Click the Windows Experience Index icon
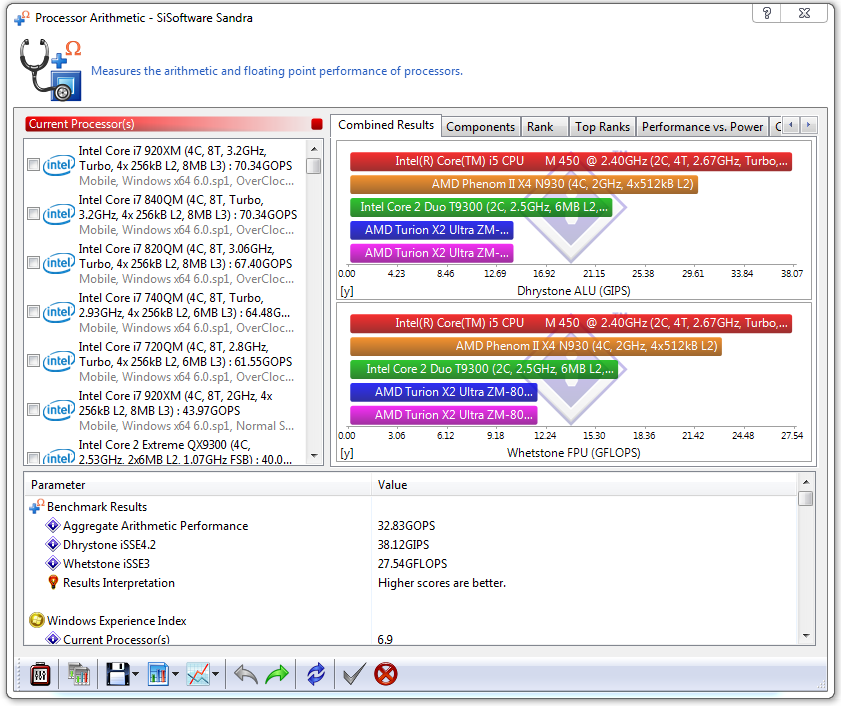The height and width of the screenshot is (706, 841). (36, 621)
